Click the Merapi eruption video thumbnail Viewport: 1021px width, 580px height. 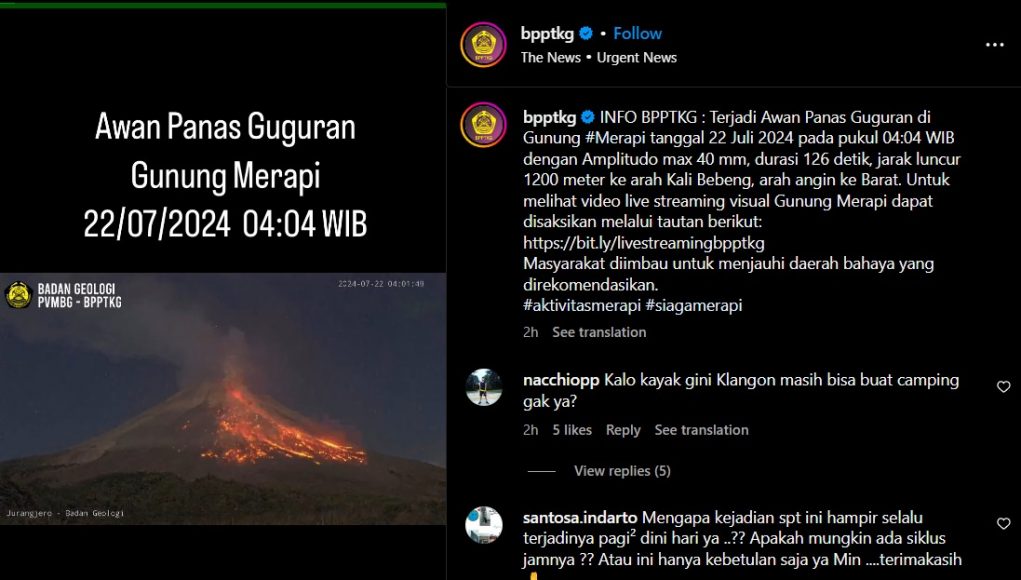click(223, 399)
